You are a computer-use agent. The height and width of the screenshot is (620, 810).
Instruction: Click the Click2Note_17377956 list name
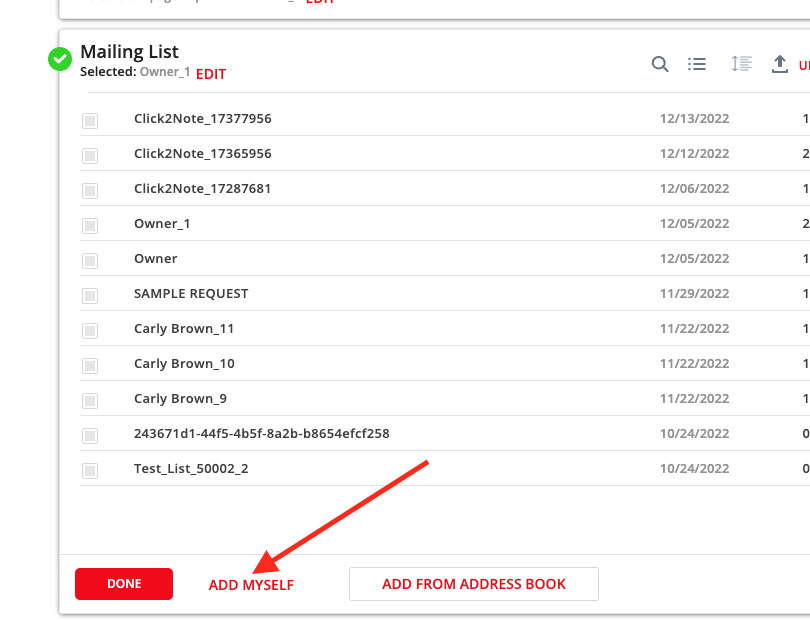click(202, 118)
